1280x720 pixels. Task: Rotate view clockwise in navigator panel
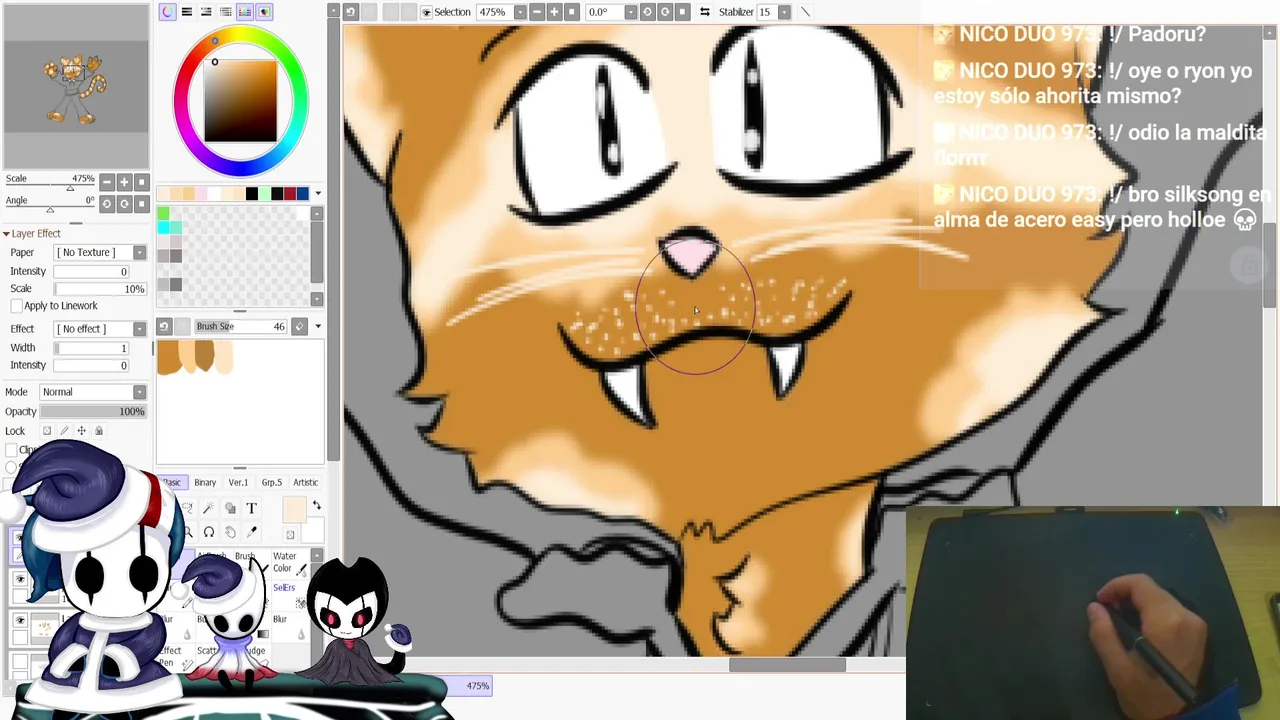pyautogui.click(x=124, y=204)
